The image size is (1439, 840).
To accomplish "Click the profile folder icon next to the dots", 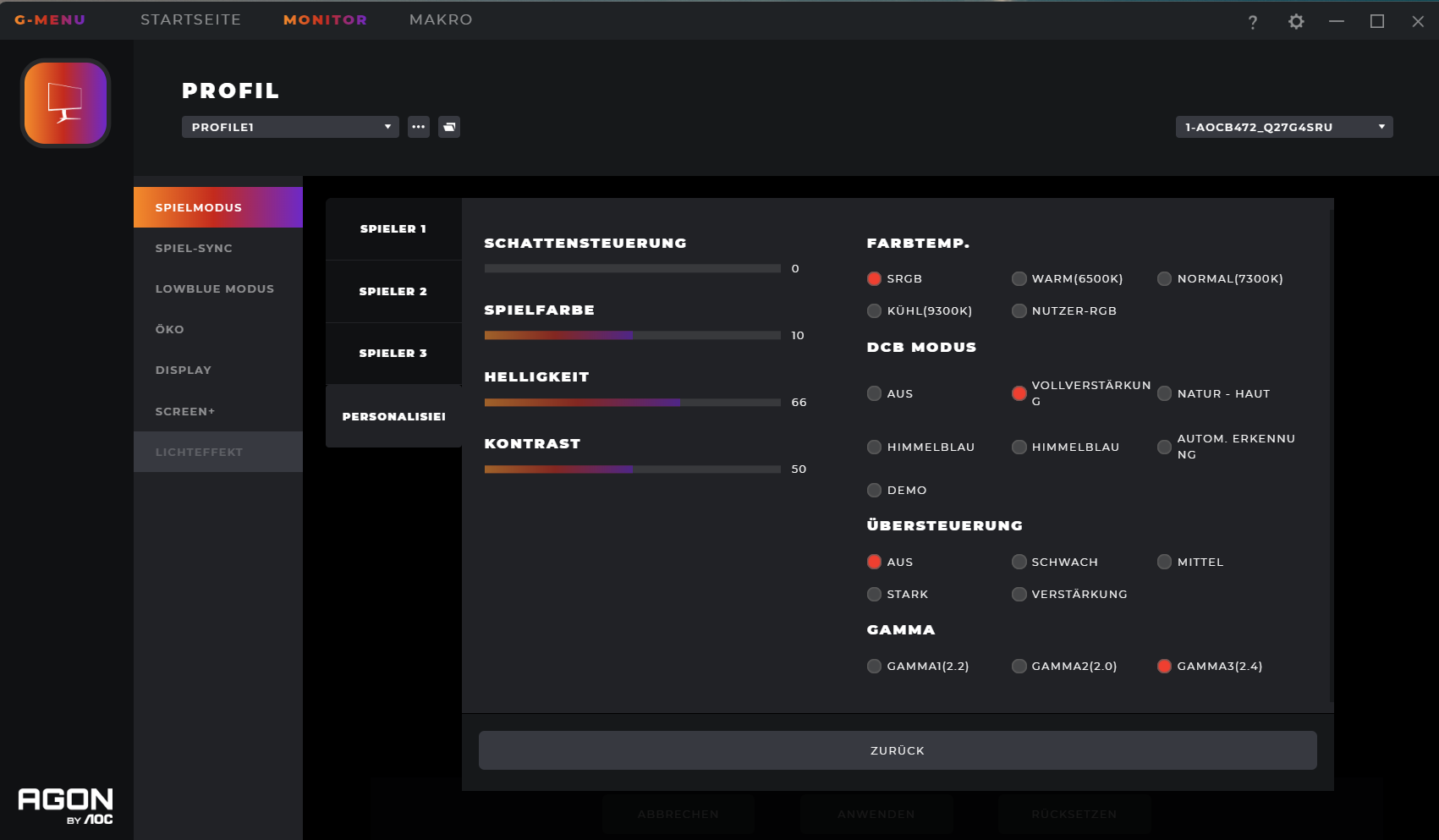I will pyautogui.click(x=449, y=127).
